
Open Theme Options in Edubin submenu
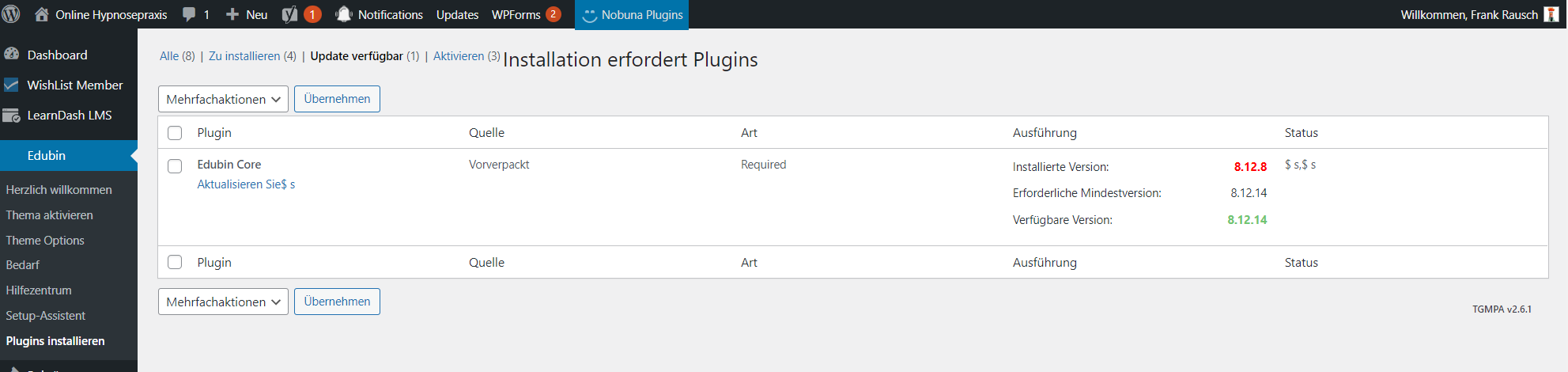point(45,240)
